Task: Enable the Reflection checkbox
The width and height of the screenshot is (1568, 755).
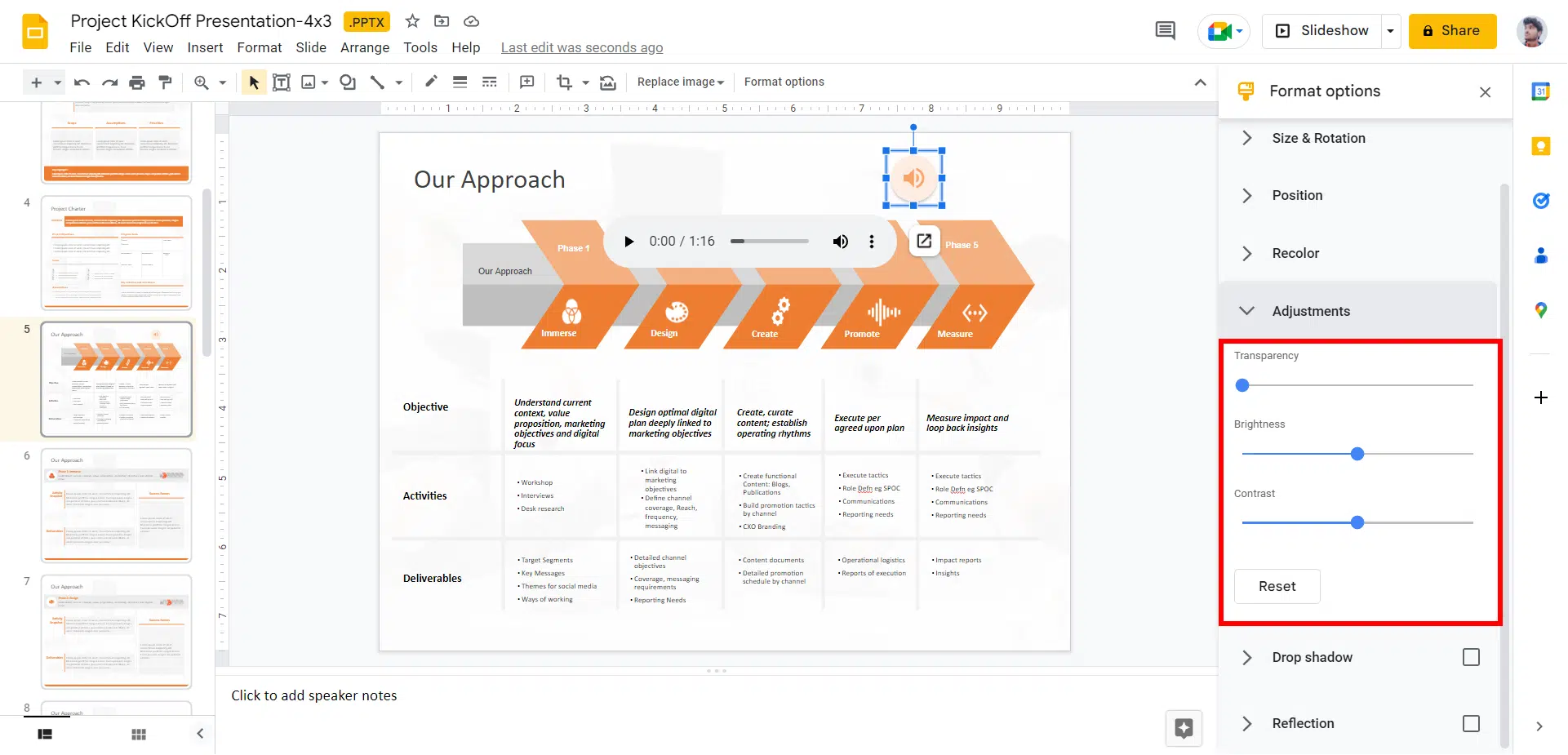Action: (x=1471, y=724)
